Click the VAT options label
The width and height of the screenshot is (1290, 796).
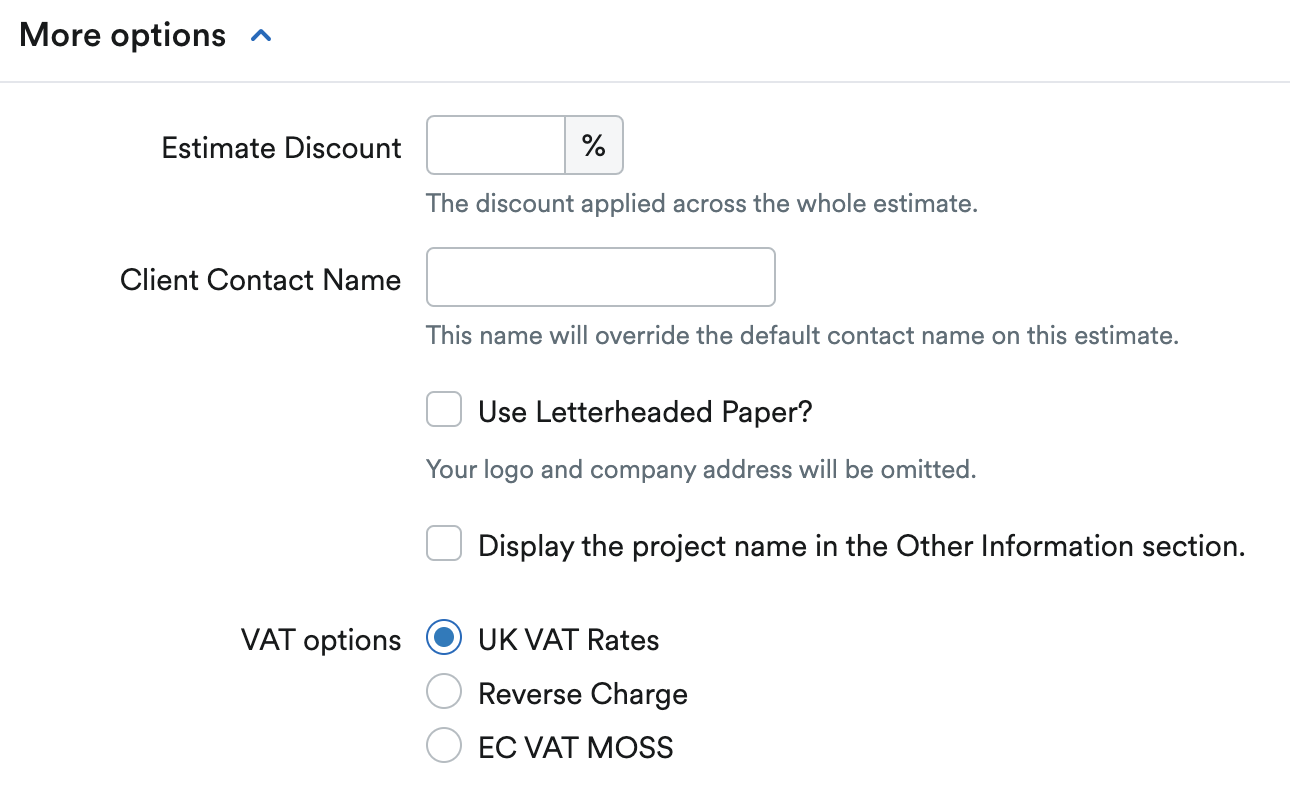point(321,640)
